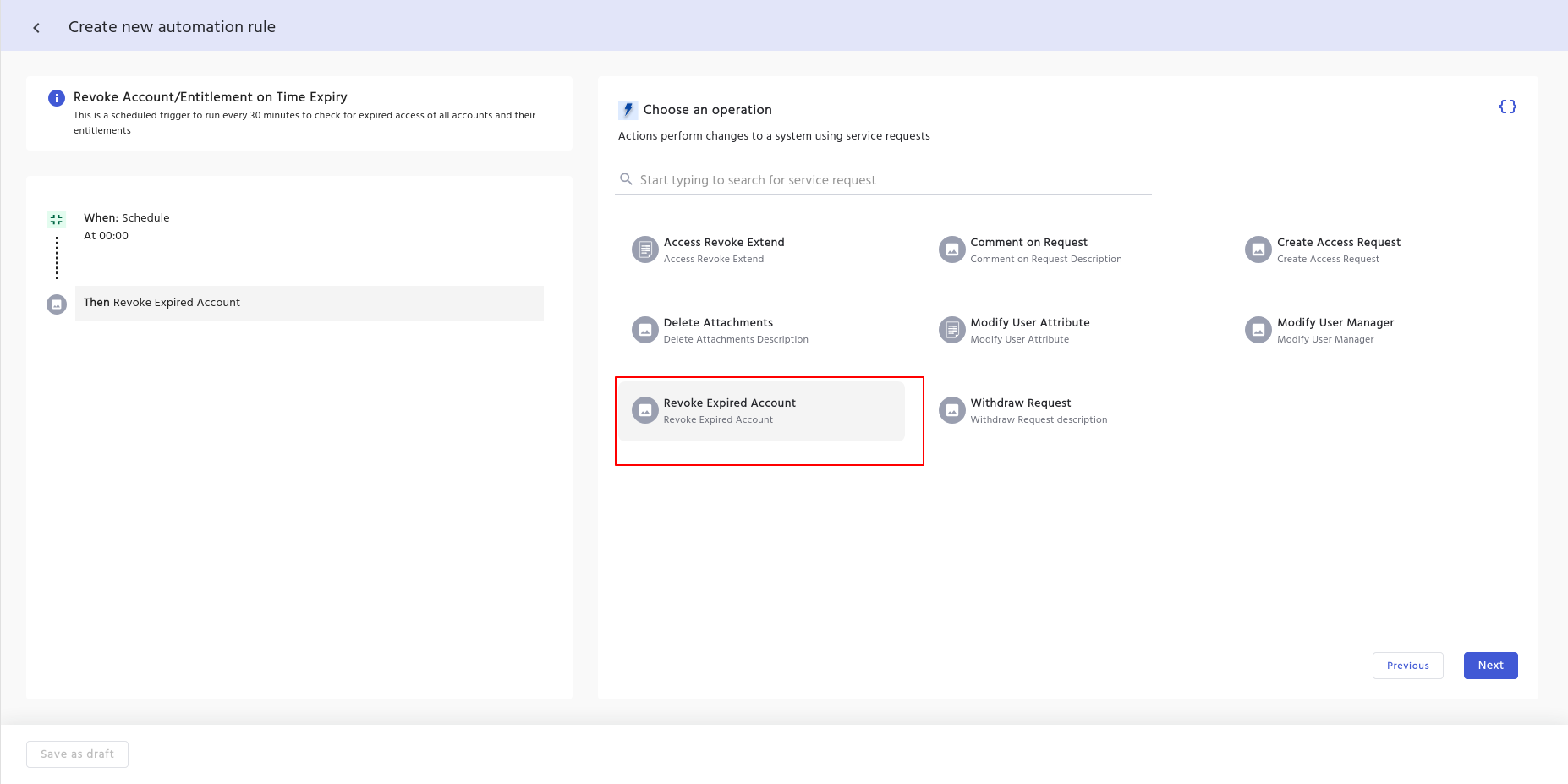Click the blue info icon beside rule title
Image resolution: width=1568 pixels, height=784 pixels.
point(57,98)
